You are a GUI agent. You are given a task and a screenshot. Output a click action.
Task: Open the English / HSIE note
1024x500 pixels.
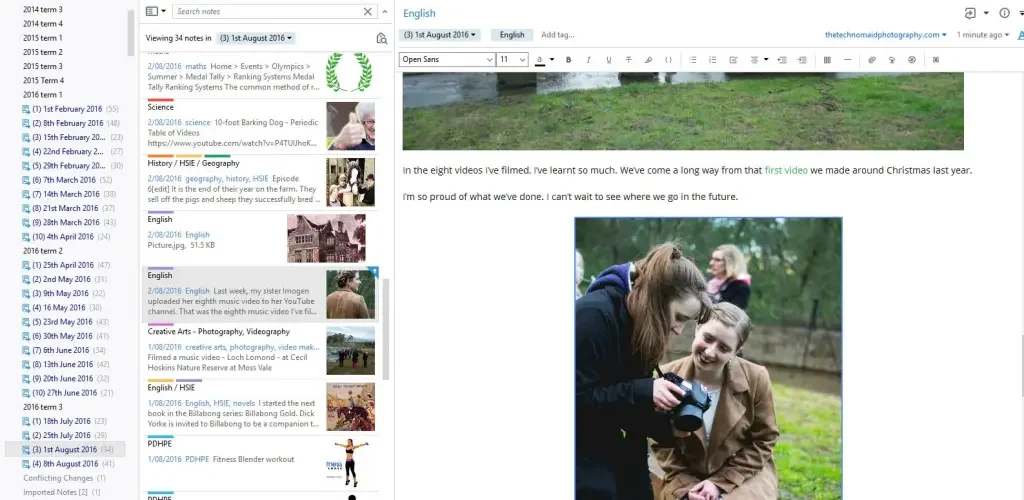pos(261,407)
